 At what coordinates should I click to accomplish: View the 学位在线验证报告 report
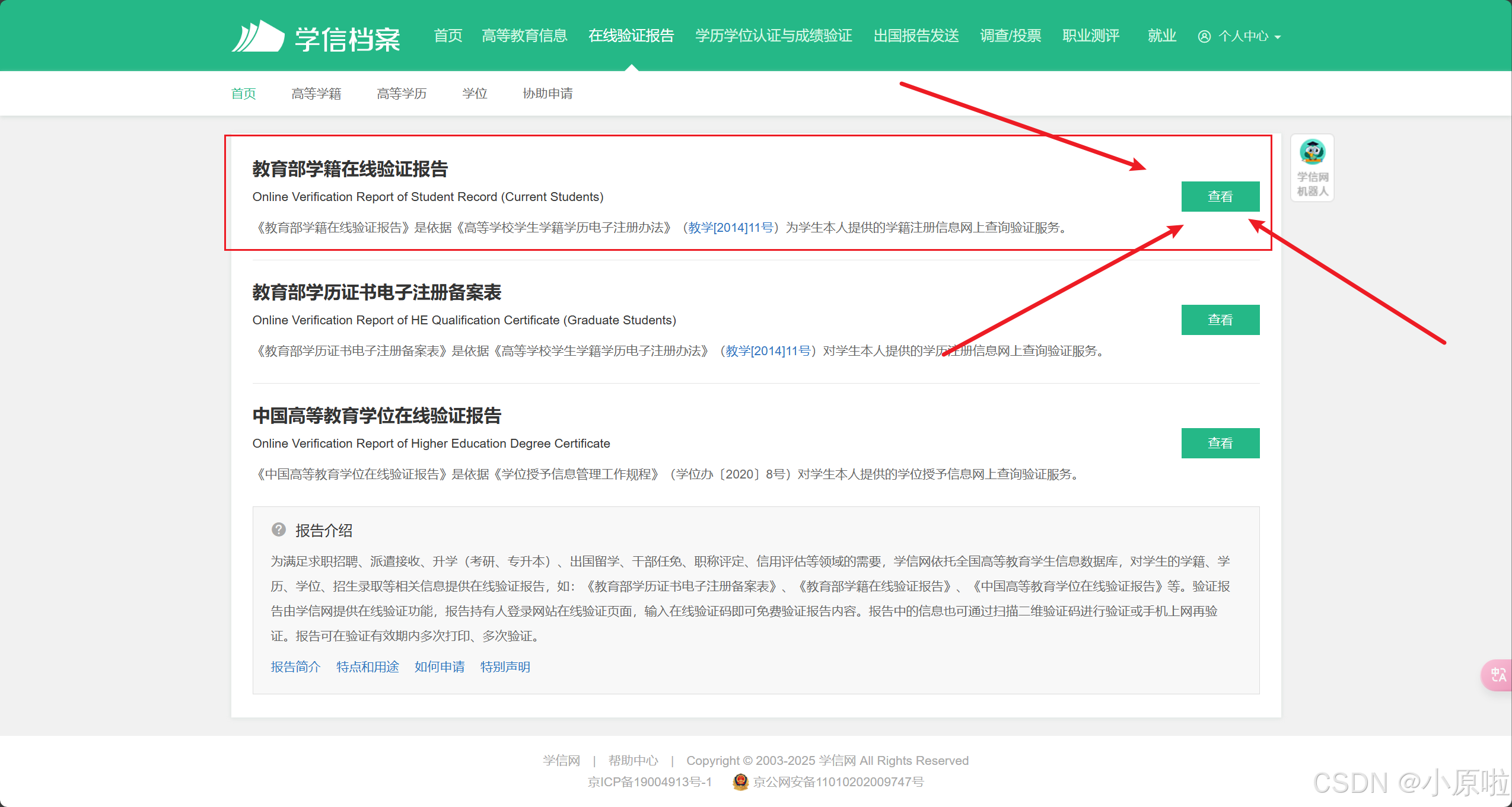1220,443
